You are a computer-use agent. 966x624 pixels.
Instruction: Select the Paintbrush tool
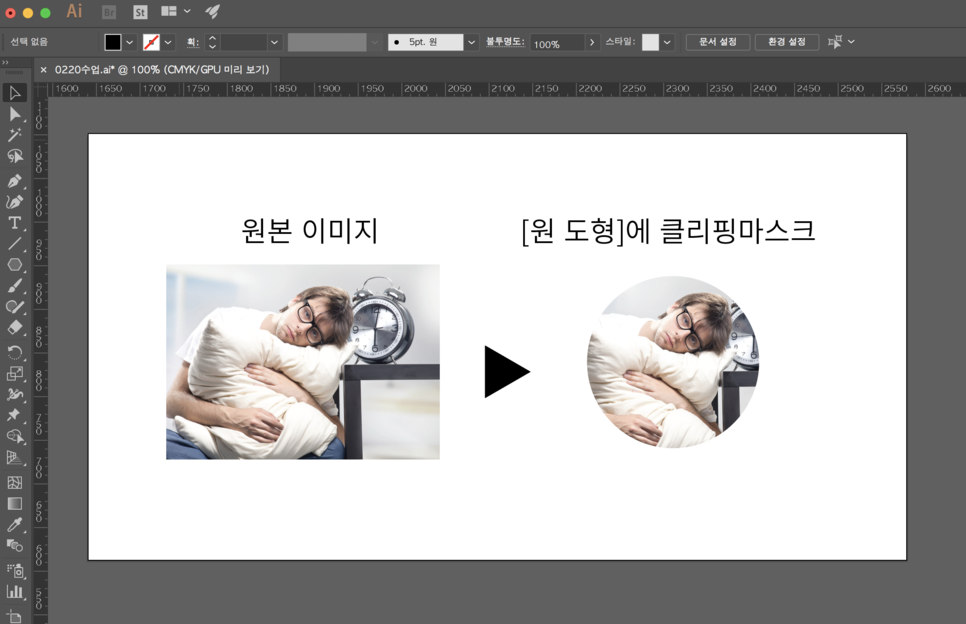[15, 286]
